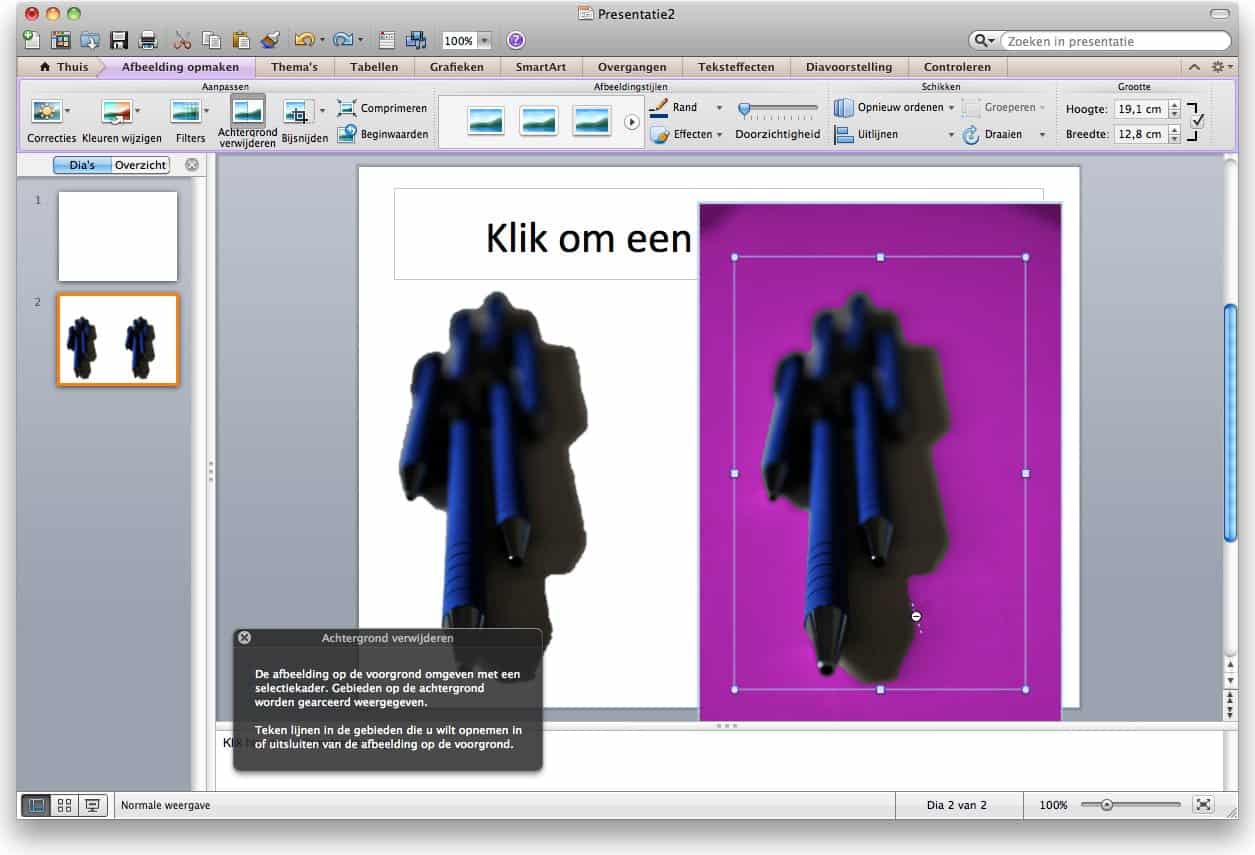
Task: Undo the last action
Action: pos(304,40)
